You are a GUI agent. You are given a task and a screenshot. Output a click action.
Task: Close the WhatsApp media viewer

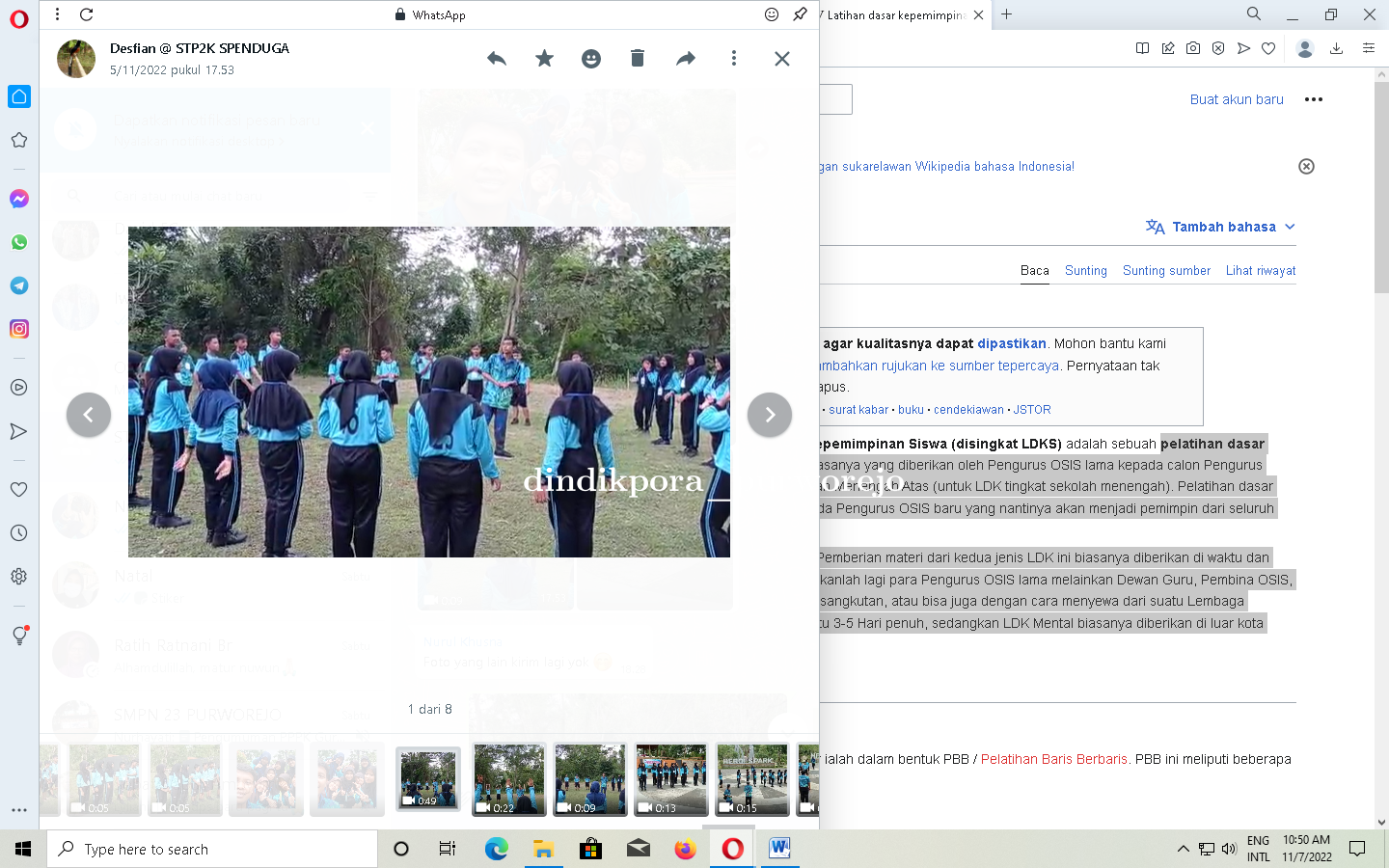pos(782,59)
